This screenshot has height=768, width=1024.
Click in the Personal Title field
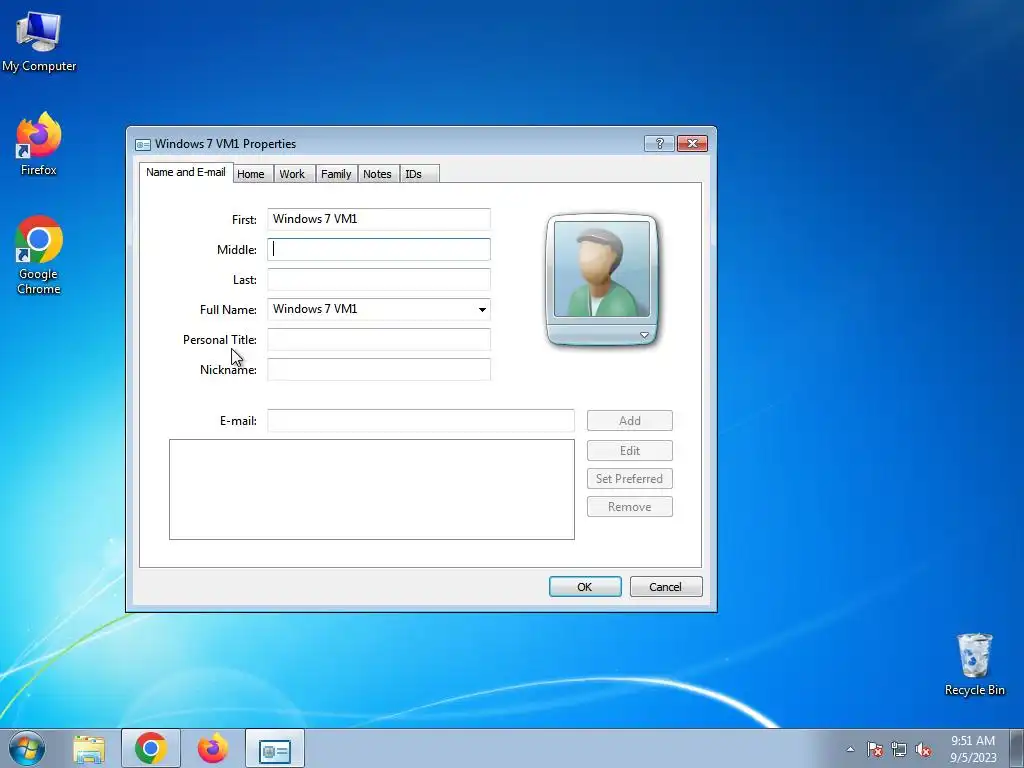[x=379, y=339]
